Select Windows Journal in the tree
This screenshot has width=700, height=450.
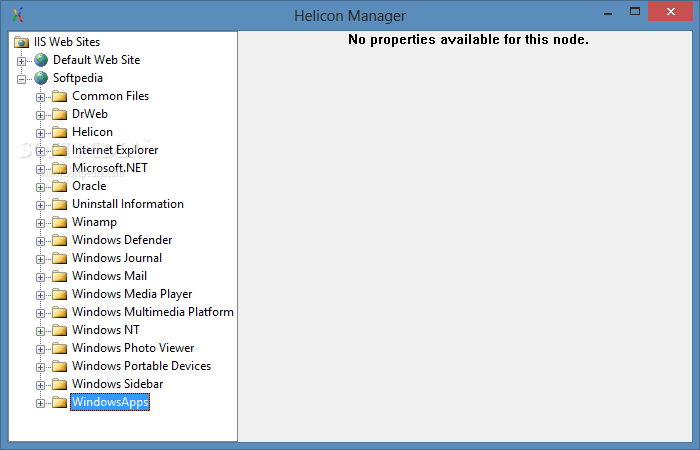117,258
